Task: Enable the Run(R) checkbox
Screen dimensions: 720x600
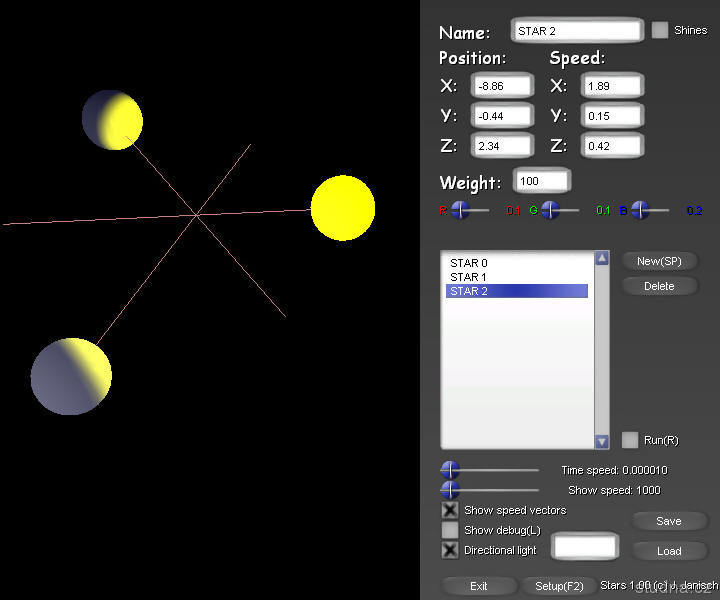Action: coord(630,440)
